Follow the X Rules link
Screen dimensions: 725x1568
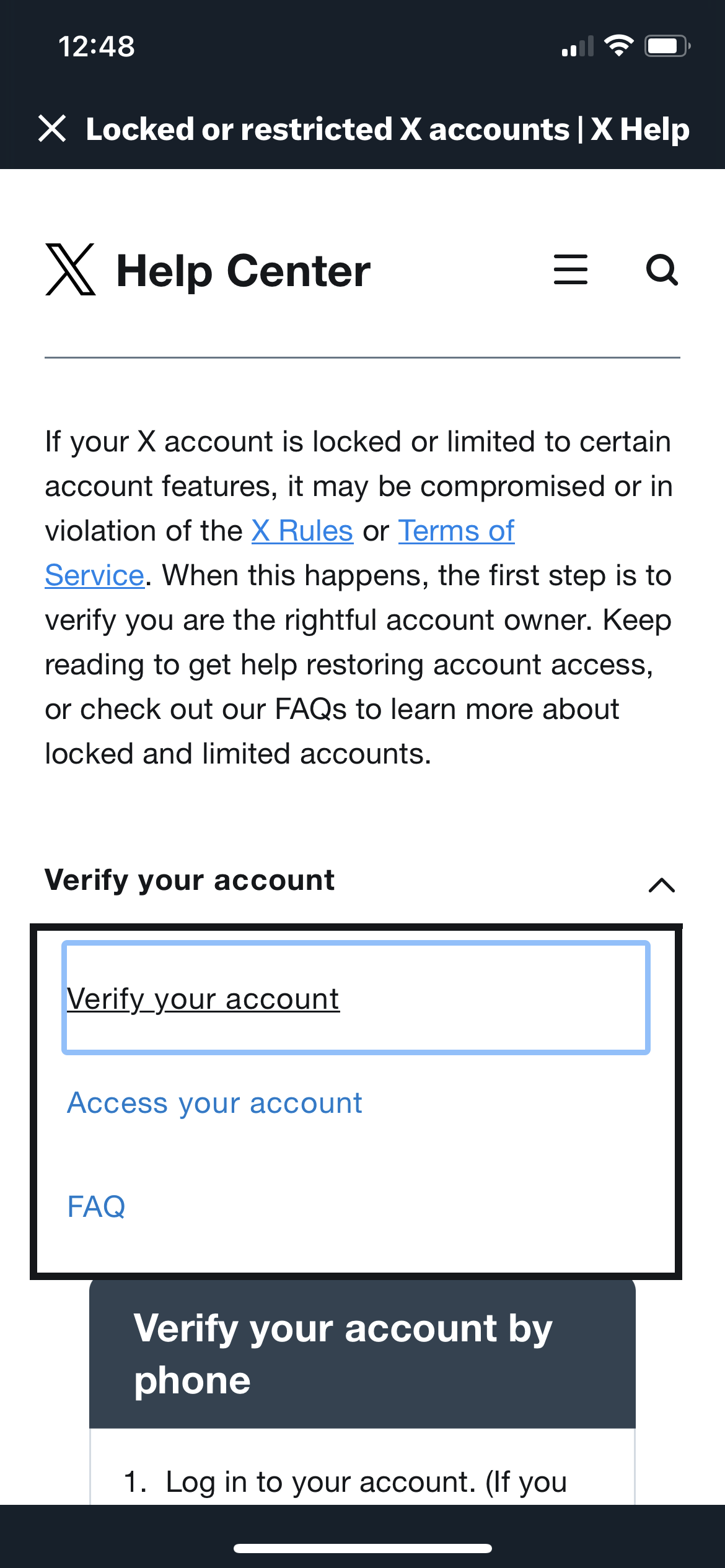tap(302, 531)
